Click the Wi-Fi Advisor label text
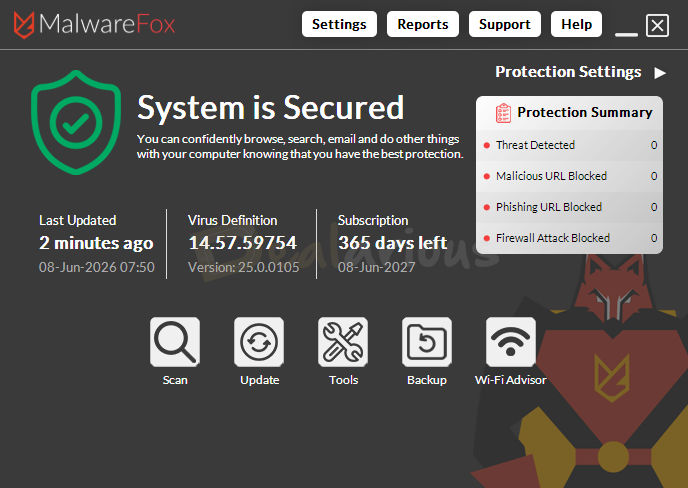This screenshot has width=688, height=488. [x=511, y=380]
